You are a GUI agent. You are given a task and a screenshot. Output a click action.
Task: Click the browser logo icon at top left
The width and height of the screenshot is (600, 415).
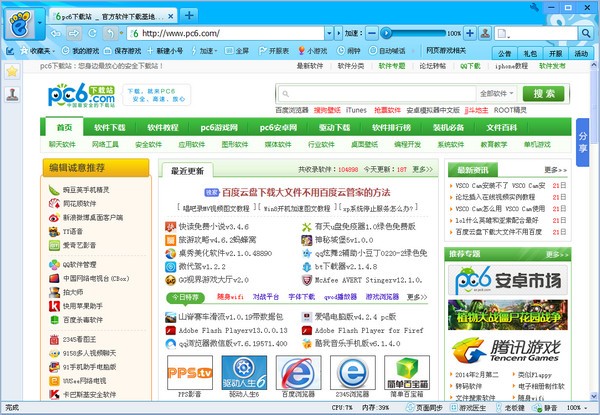(16, 23)
